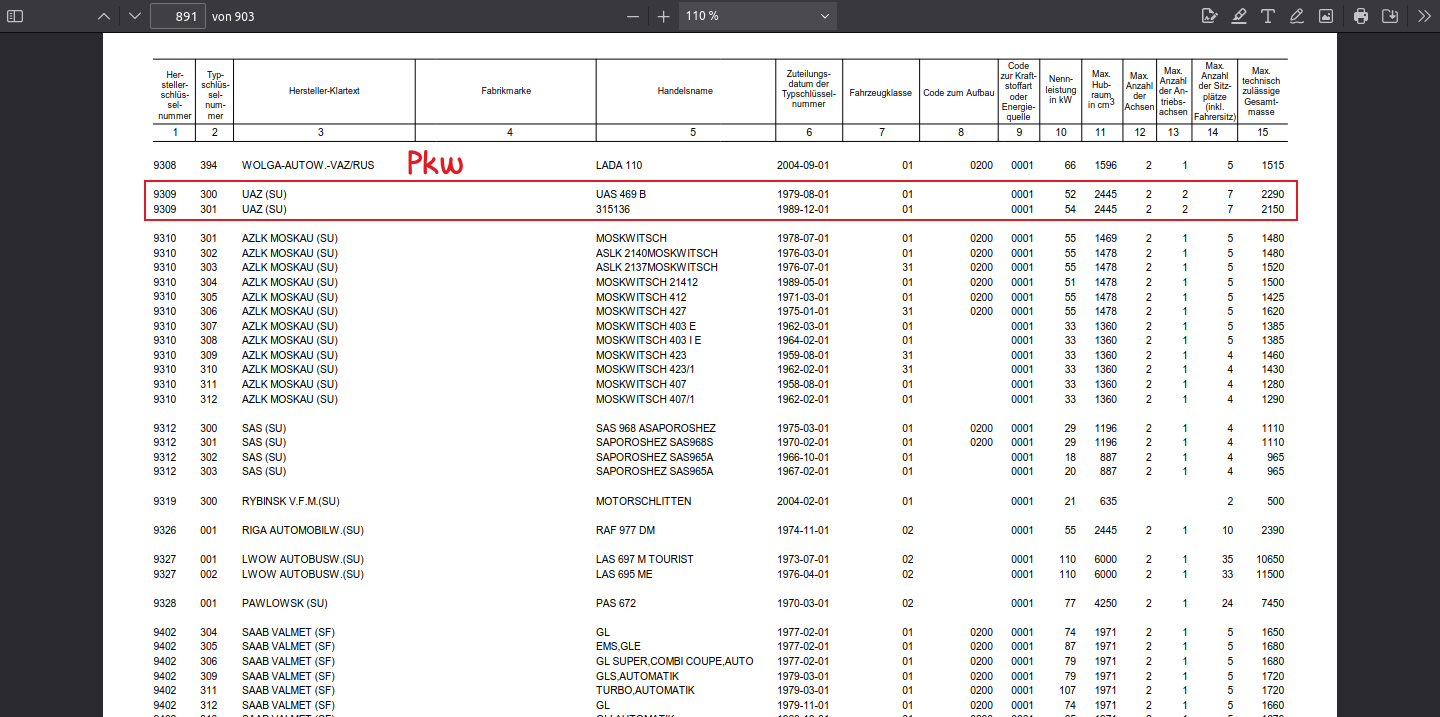This screenshot has height=717, width=1440.
Task: Click the 'RYBINSK V.F.M.(SU)' manufacturer cell
Action: click(x=291, y=501)
